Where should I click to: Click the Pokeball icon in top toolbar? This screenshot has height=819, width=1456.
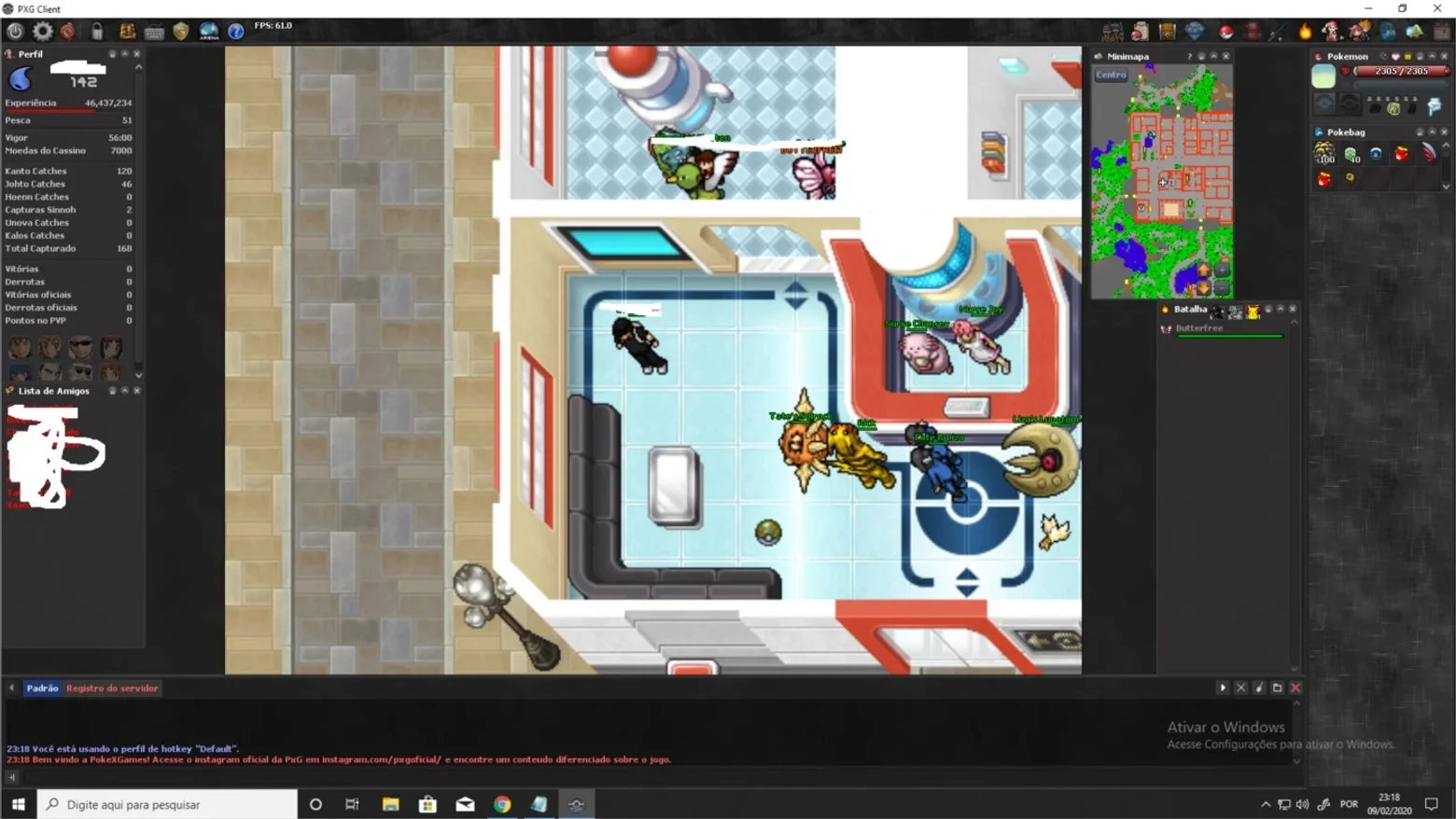pyautogui.click(x=1225, y=32)
